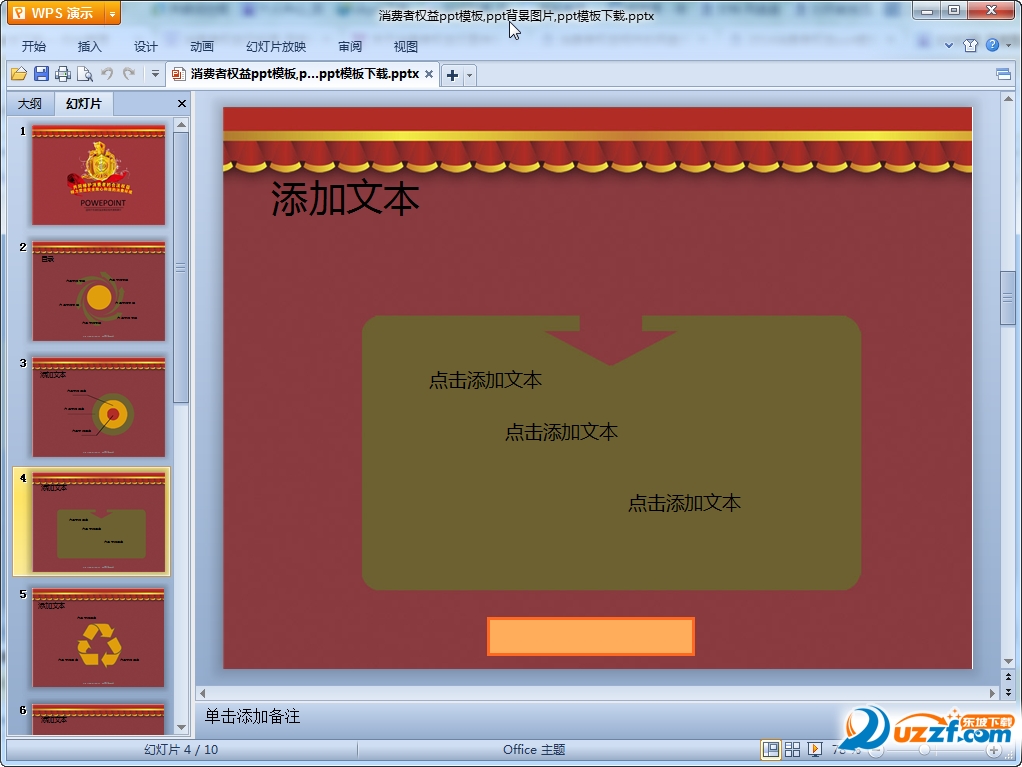This screenshot has height=767, width=1022.
Task: Click the 单击添加备注 notes field
Action: point(252,716)
